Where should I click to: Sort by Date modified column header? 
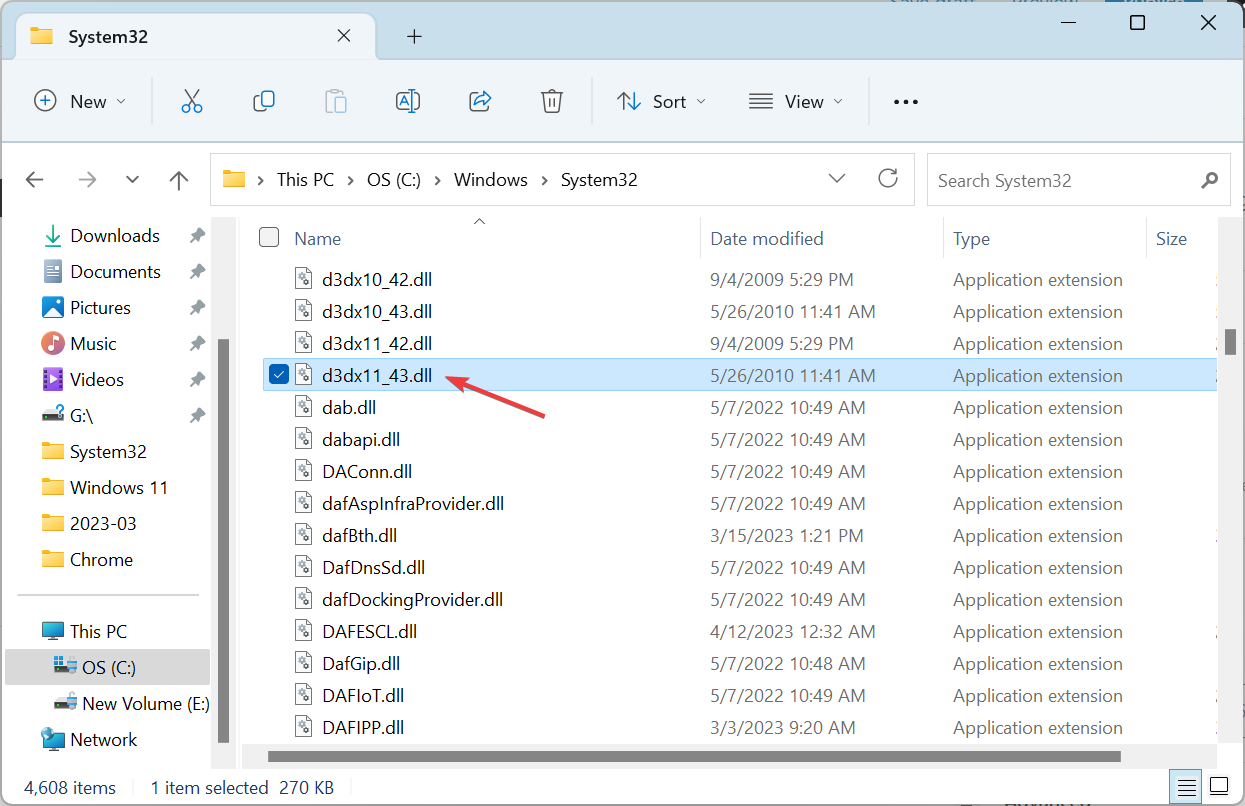point(767,238)
